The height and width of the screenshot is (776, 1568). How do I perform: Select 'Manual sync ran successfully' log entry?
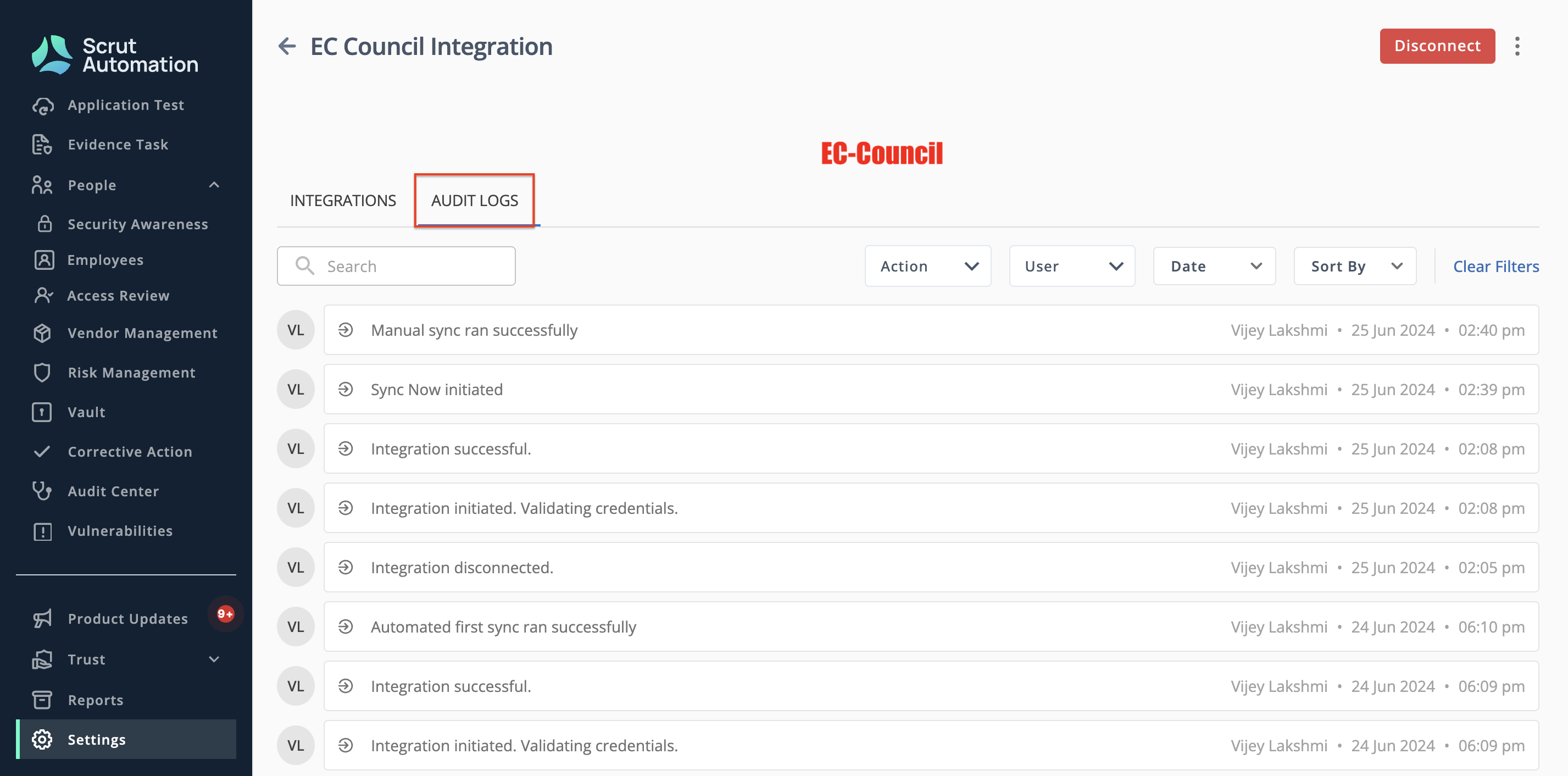931,330
